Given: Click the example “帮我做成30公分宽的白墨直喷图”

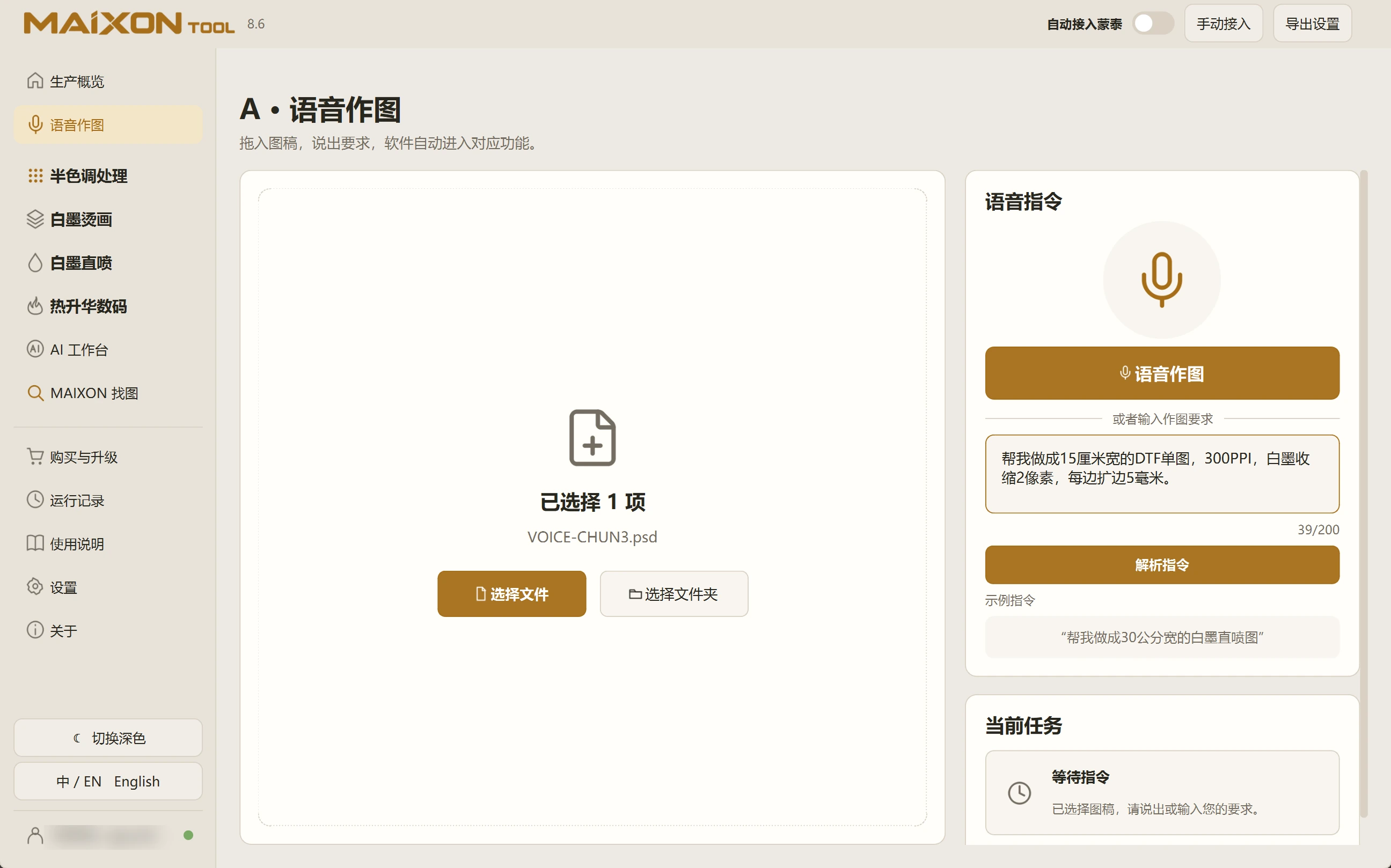Looking at the screenshot, I should [1162, 637].
